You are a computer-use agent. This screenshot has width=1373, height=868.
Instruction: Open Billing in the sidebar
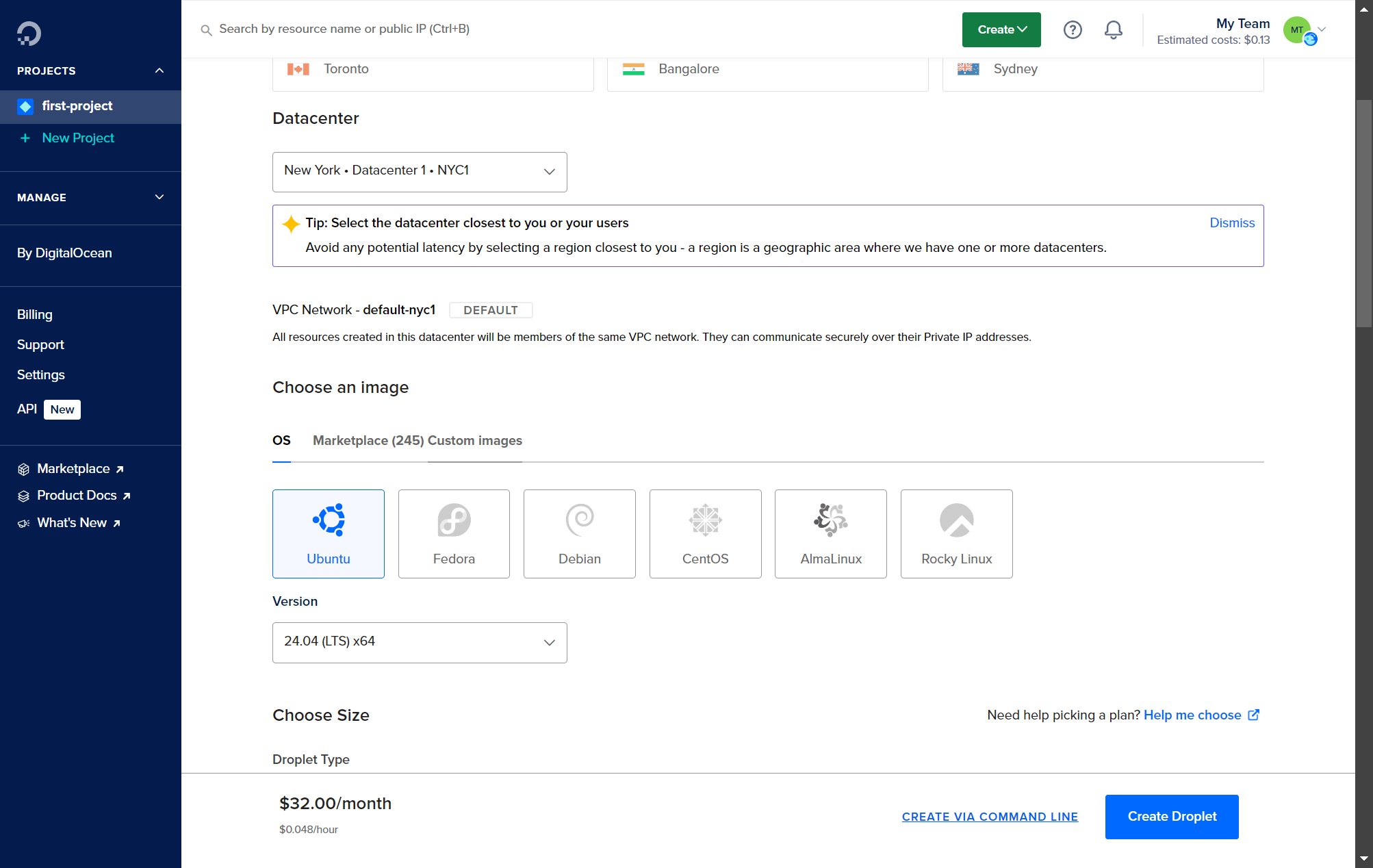[35, 315]
